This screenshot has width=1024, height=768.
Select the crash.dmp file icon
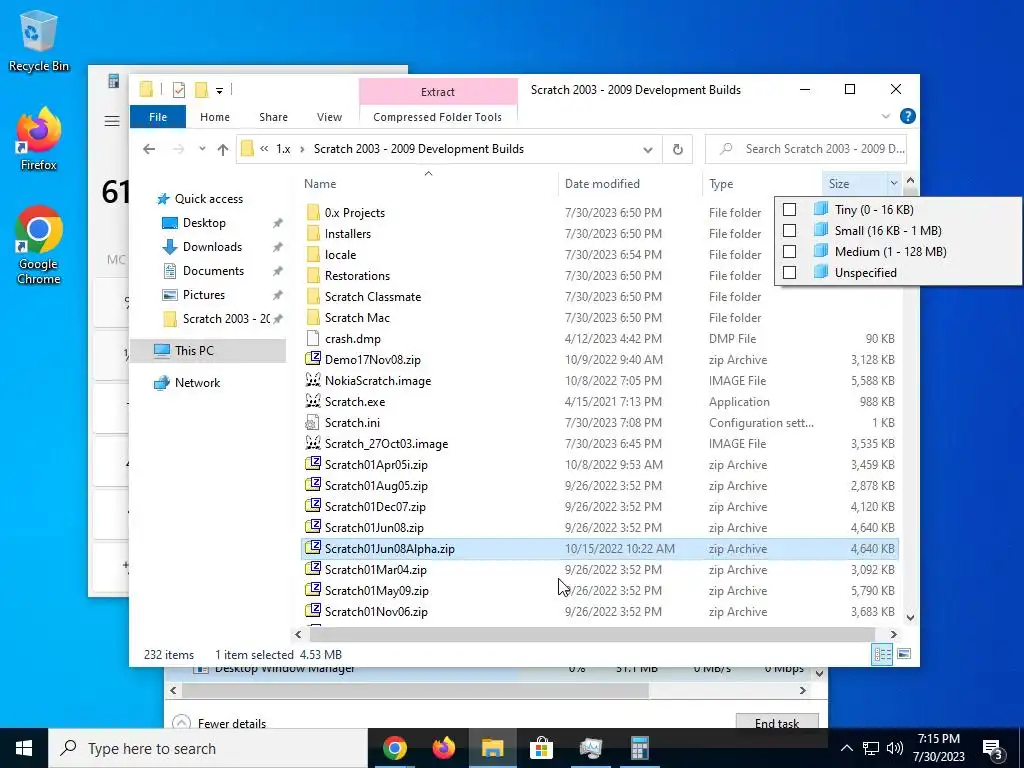click(x=313, y=338)
